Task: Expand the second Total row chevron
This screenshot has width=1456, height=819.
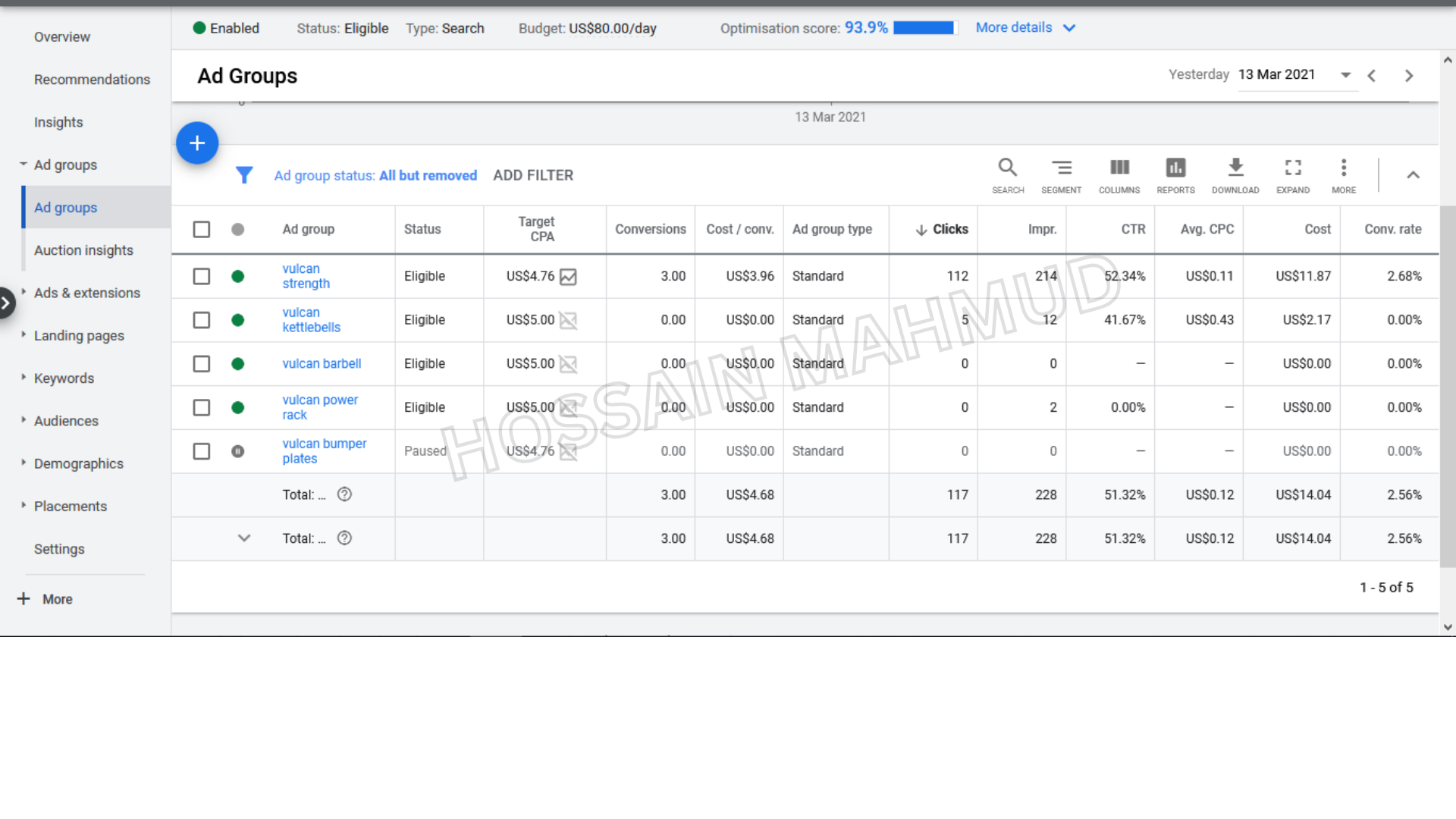Action: pyautogui.click(x=244, y=538)
